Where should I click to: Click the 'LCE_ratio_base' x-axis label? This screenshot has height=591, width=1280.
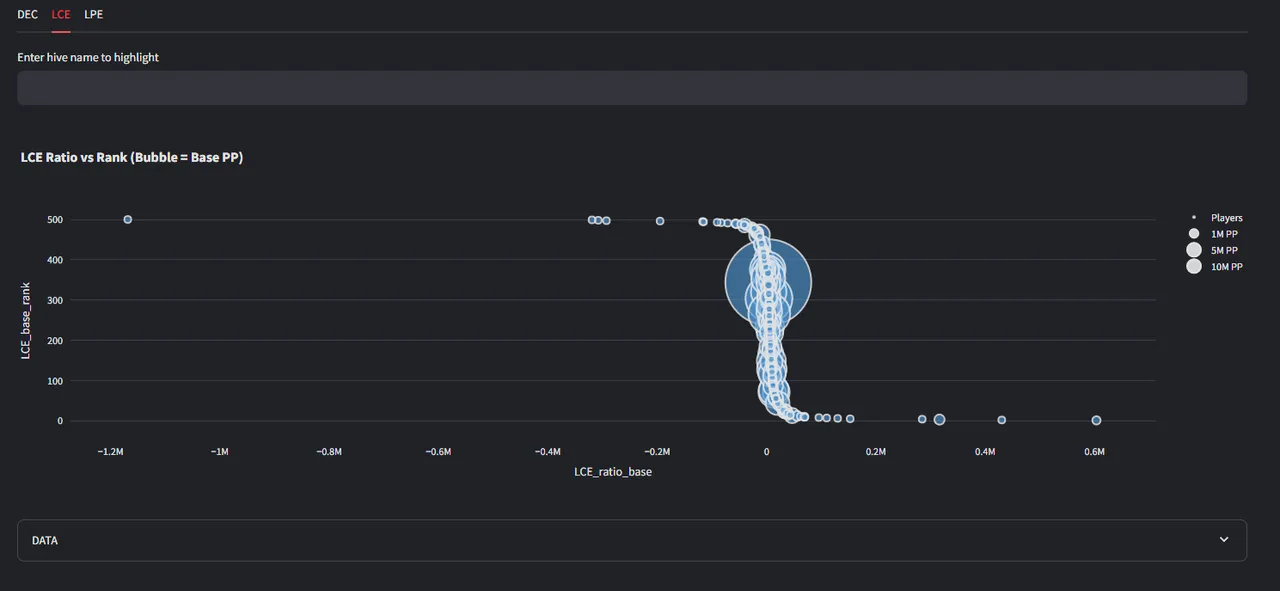(x=613, y=471)
